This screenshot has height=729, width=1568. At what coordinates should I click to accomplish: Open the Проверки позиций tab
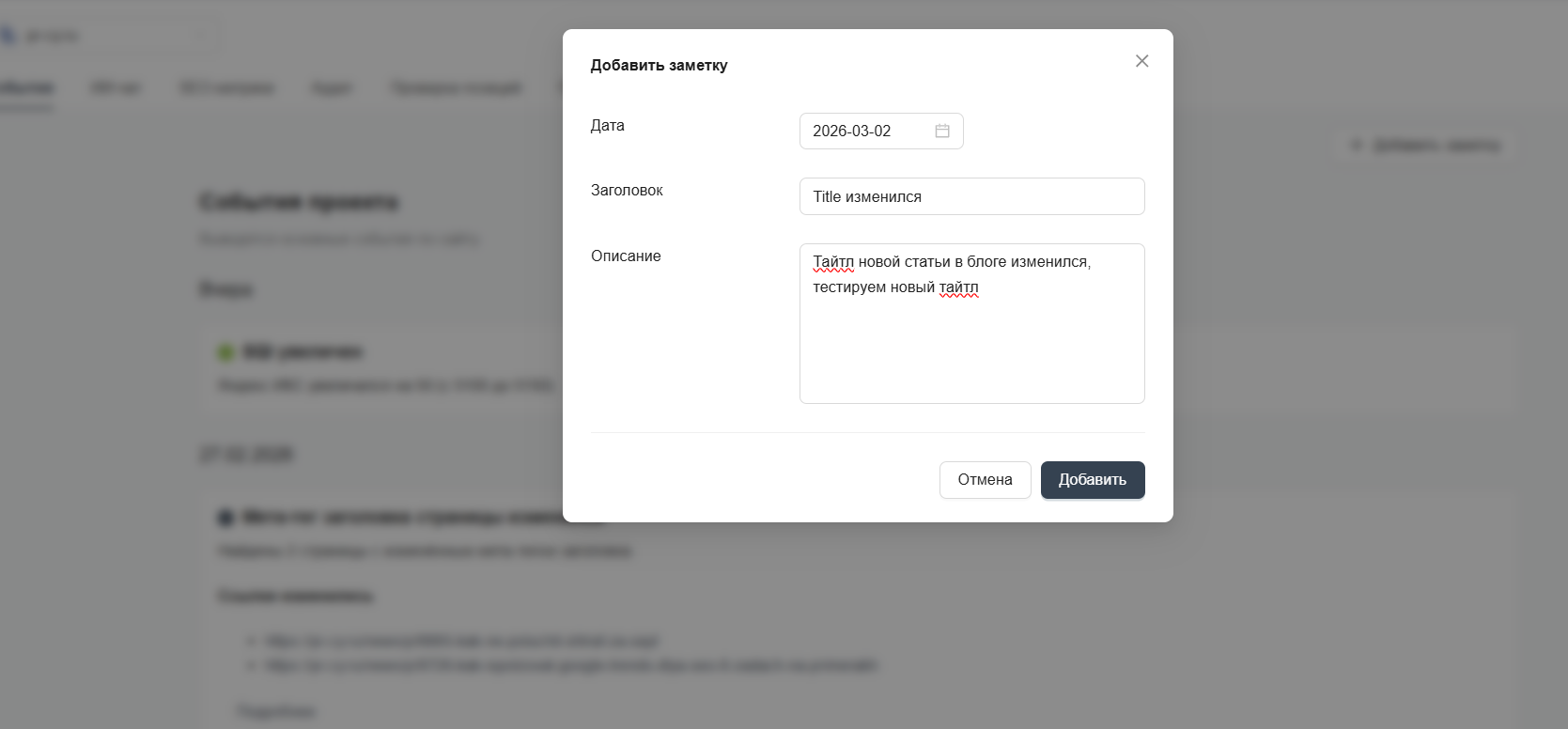[456, 88]
